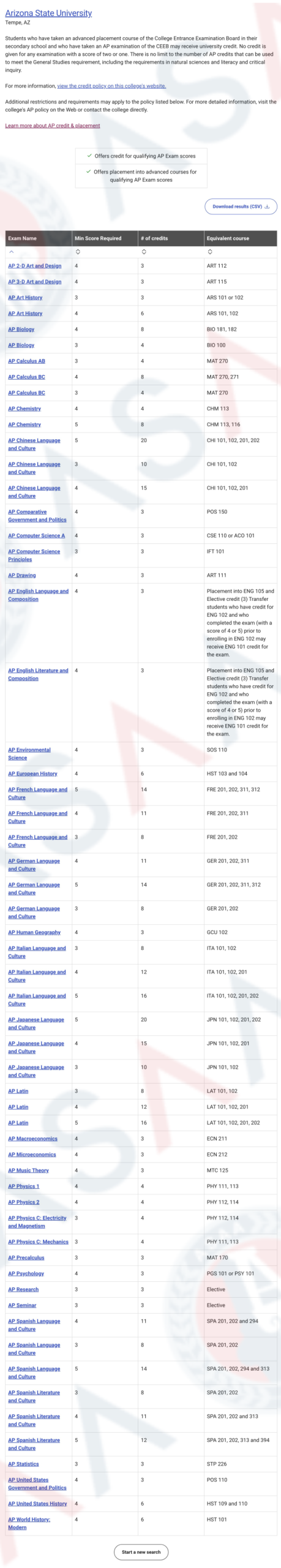Open the AP Precalculus link
The height and width of the screenshot is (1568, 281).
click(26, 1257)
